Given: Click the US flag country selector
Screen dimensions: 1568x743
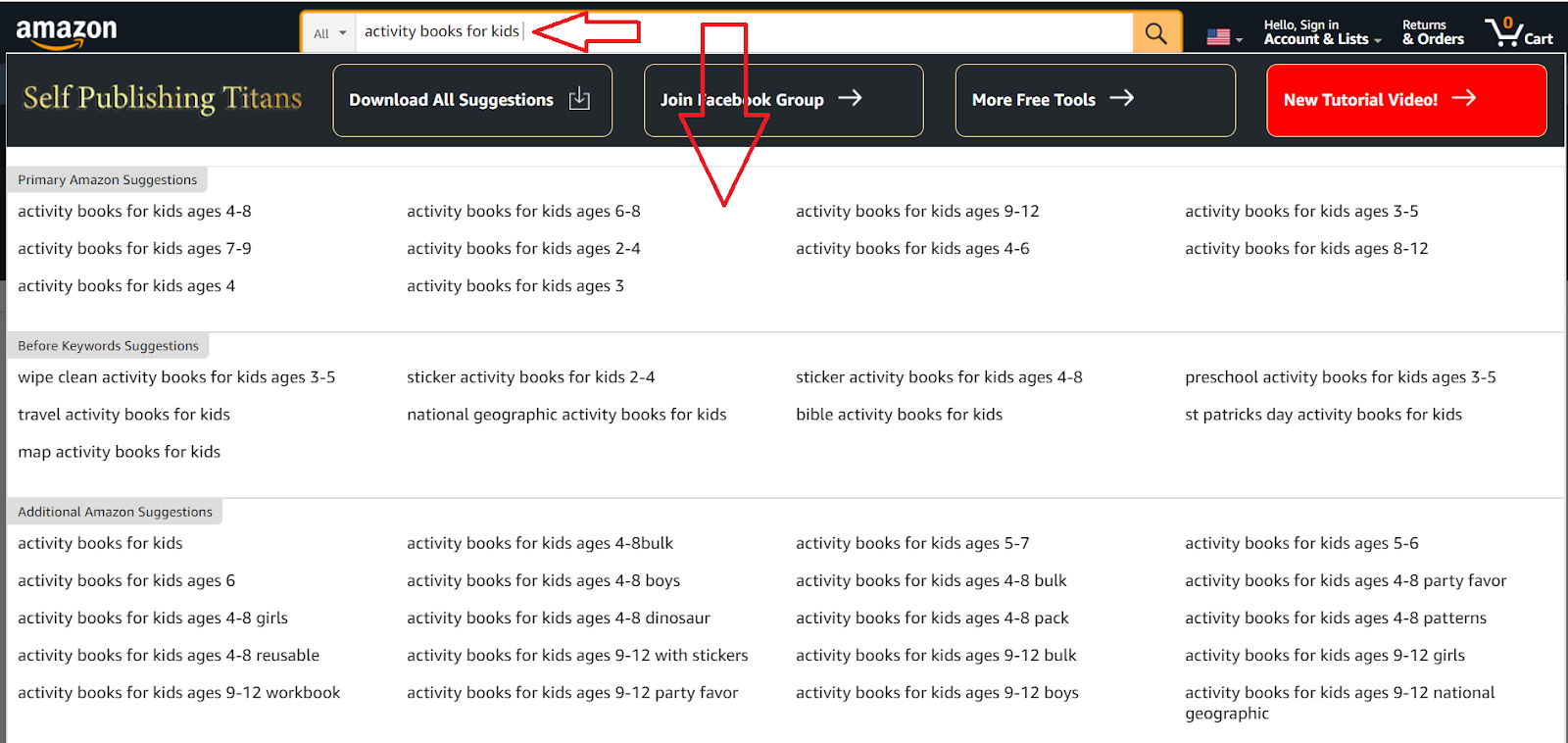Looking at the screenshot, I should pyautogui.click(x=1224, y=37).
